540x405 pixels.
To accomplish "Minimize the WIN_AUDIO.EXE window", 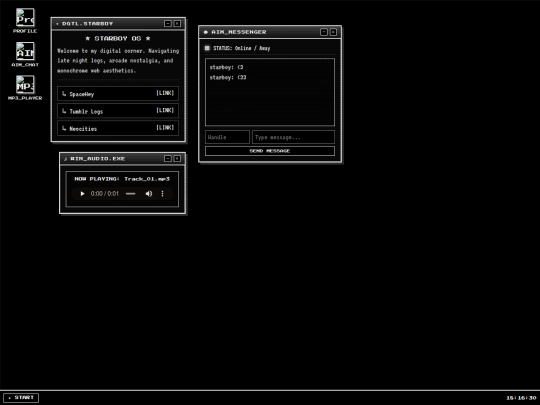I will tap(168, 158).
